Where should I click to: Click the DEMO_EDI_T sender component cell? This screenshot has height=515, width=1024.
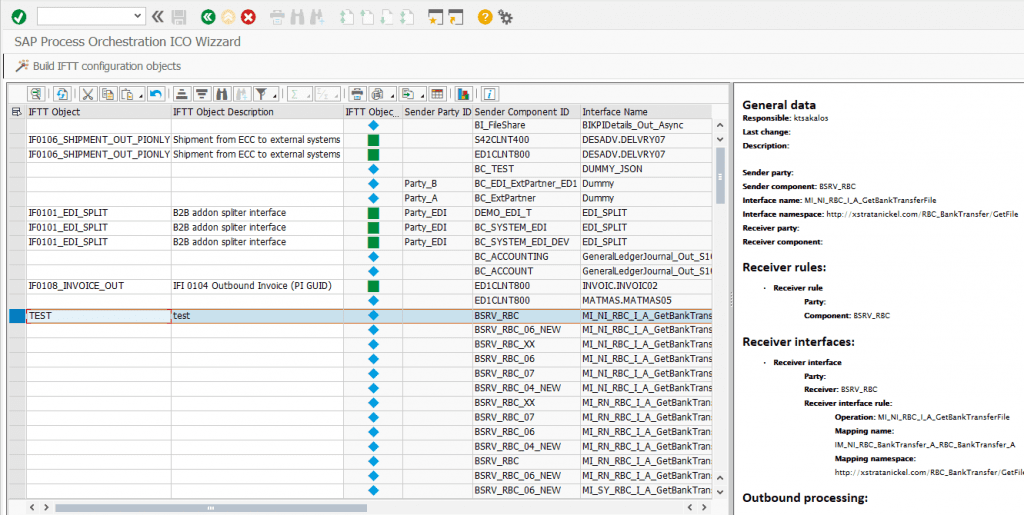pos(526,213)
